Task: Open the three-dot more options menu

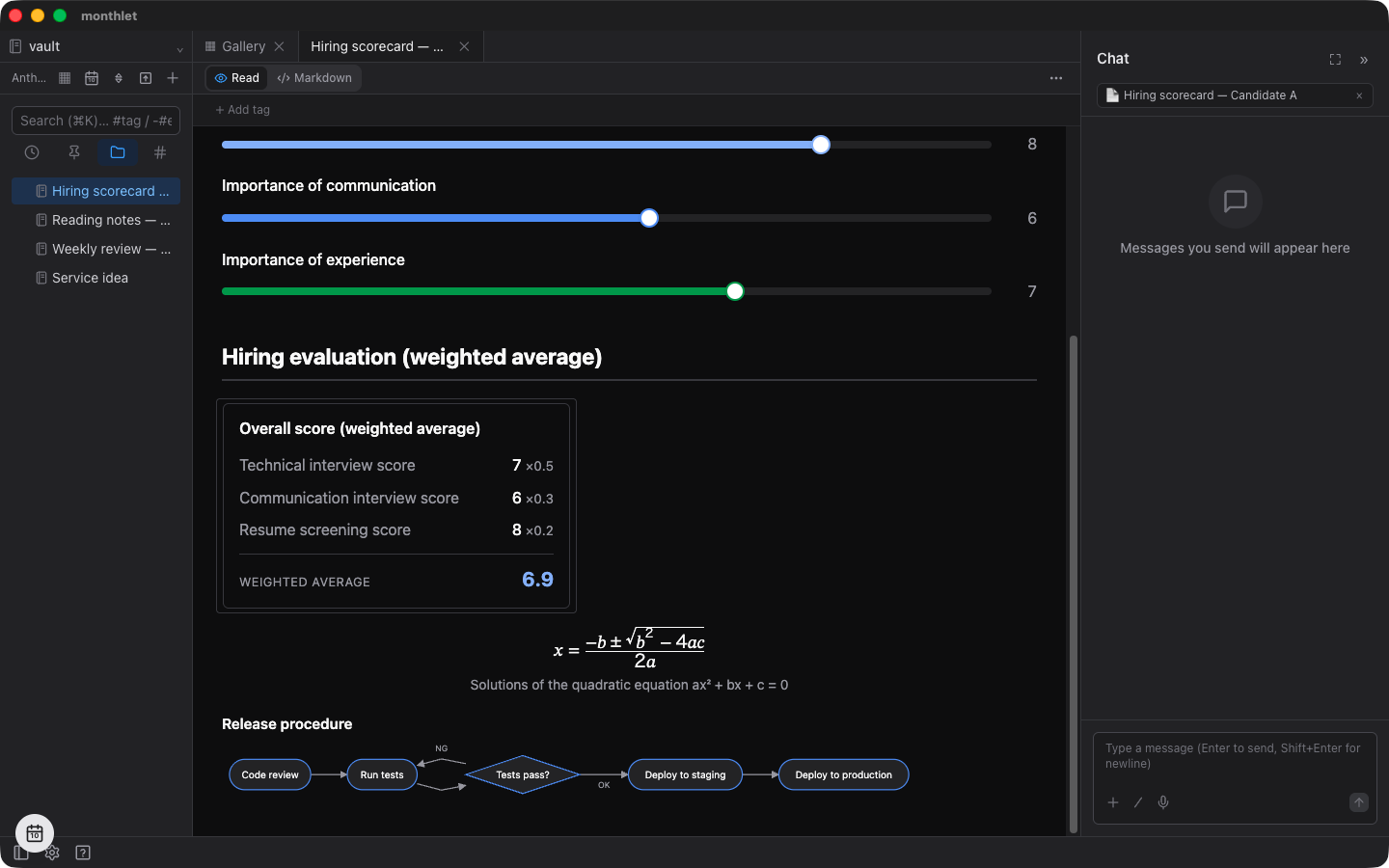Action: [1056, 78]
